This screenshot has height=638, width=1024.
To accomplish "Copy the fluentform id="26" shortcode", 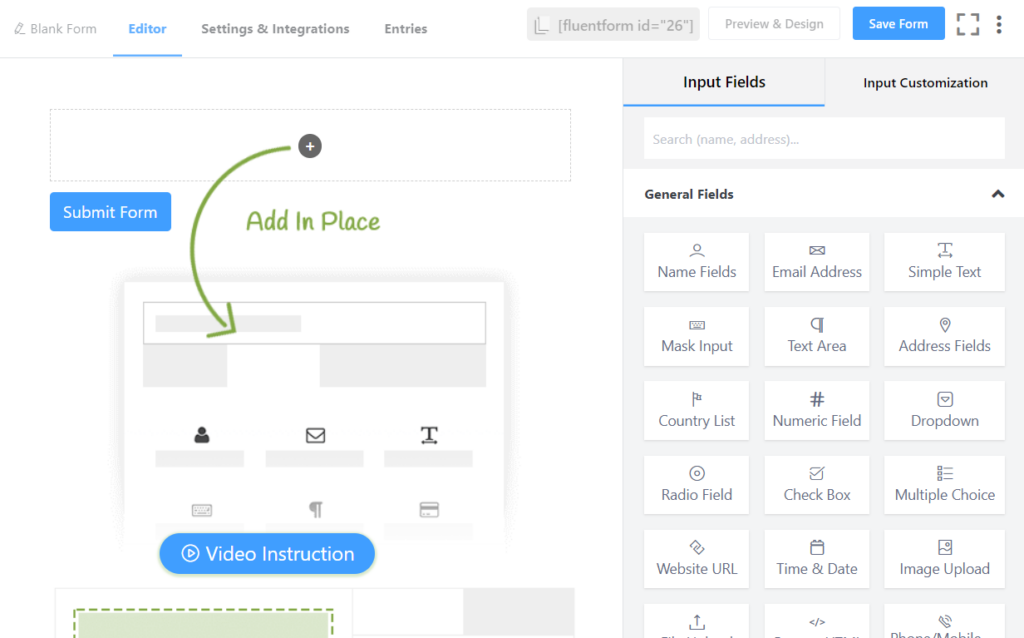I will click(x=613, y=25).
